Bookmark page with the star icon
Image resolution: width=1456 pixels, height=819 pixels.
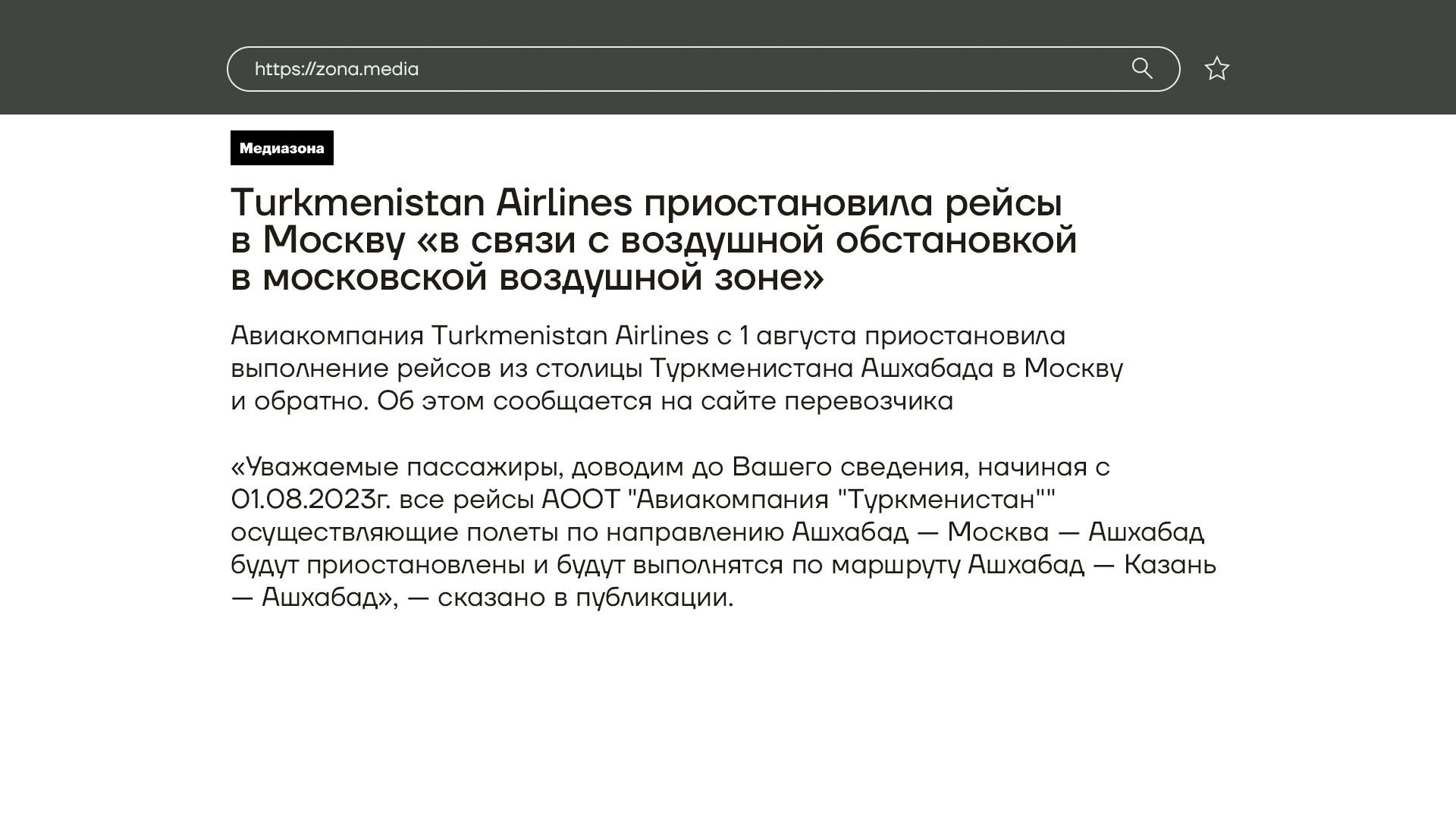coord(1216,69)
